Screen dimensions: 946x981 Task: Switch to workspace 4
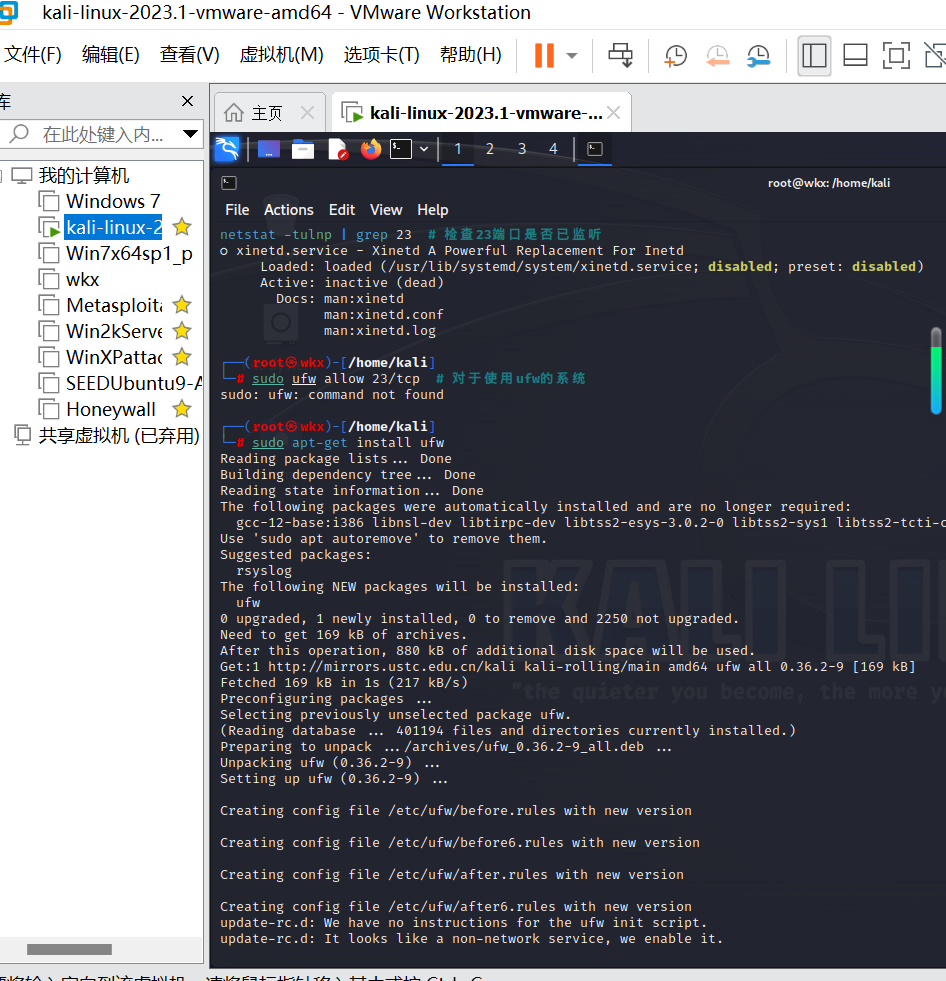pyautogui.click(x=553, y=149)
